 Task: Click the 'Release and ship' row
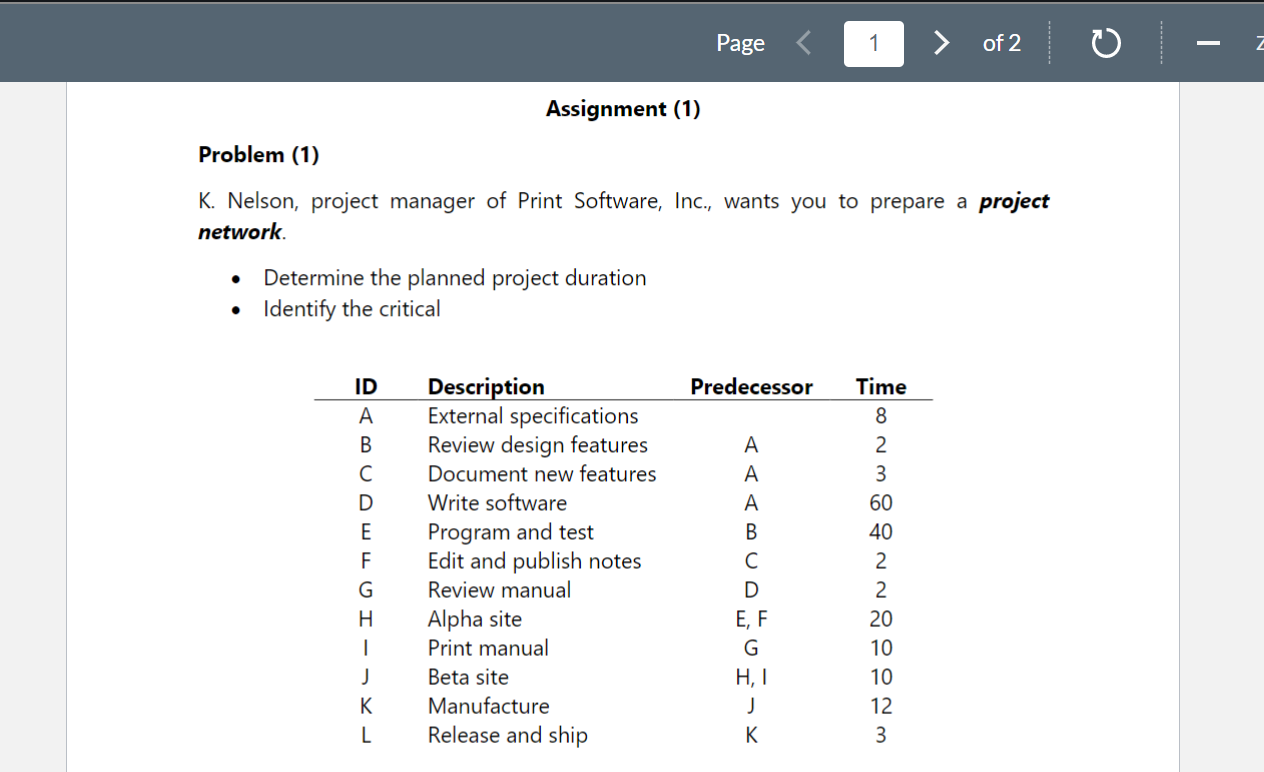tap(507, 735)
